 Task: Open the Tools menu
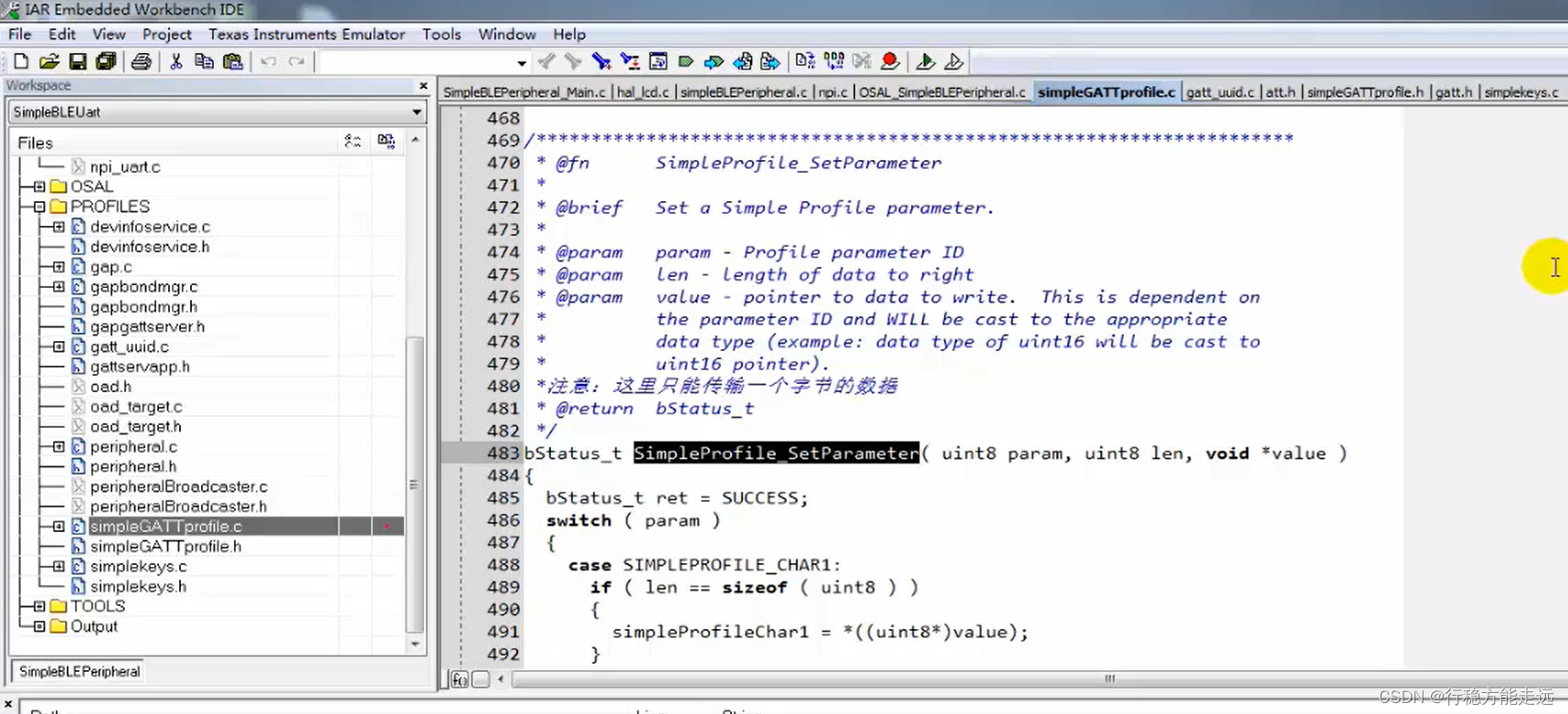pyautogui.click(x=441, y=34)
